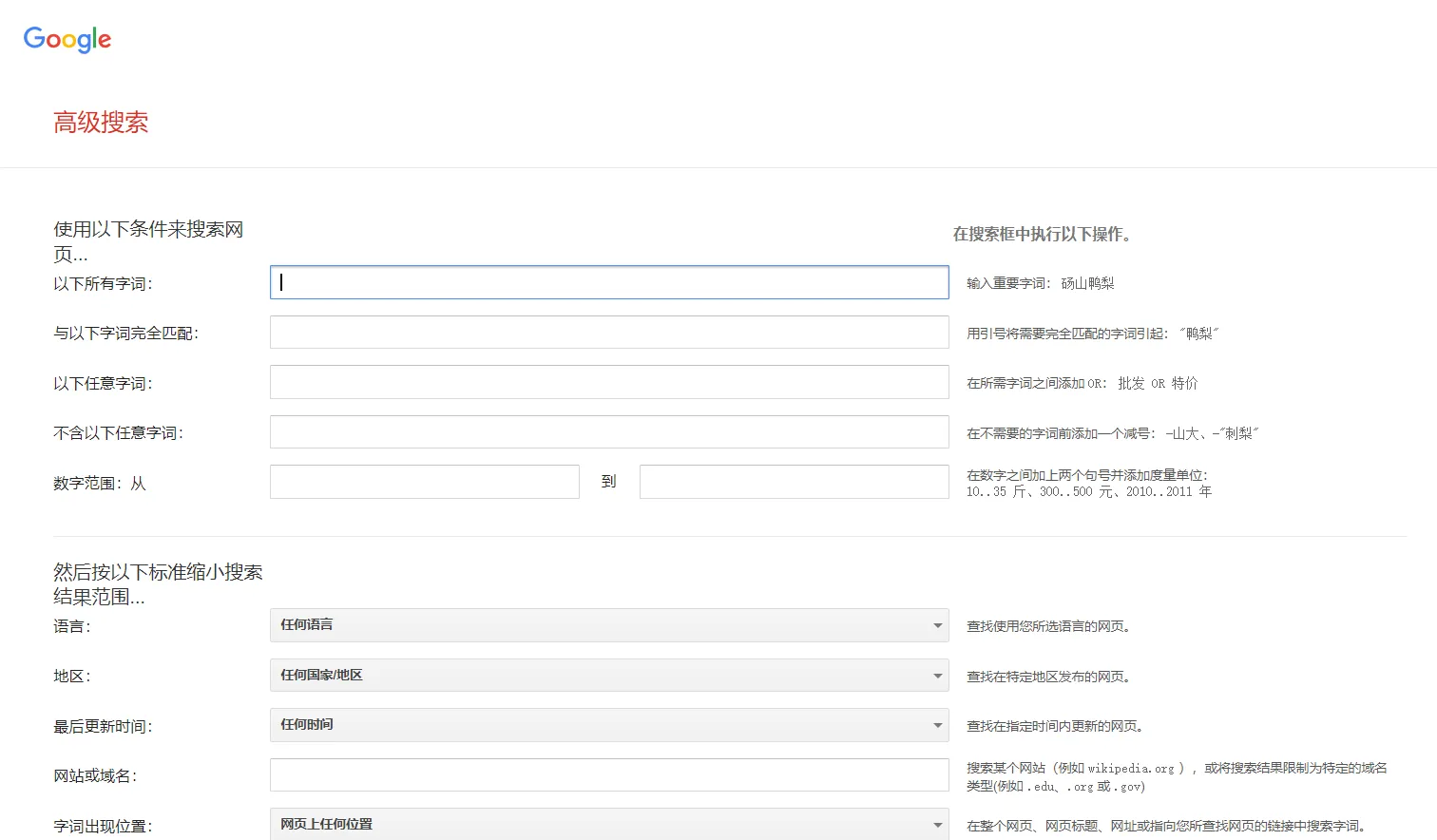Click the 地区 label
This screenshot has width=1437, height=840.
[x=72, y=677]
